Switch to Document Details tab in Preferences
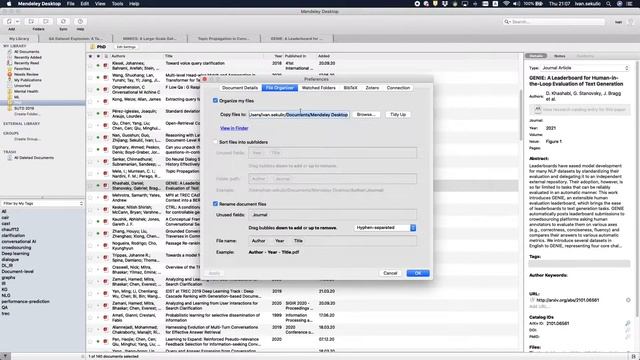This screenshot has height=360, width=640. coord(240,88)
